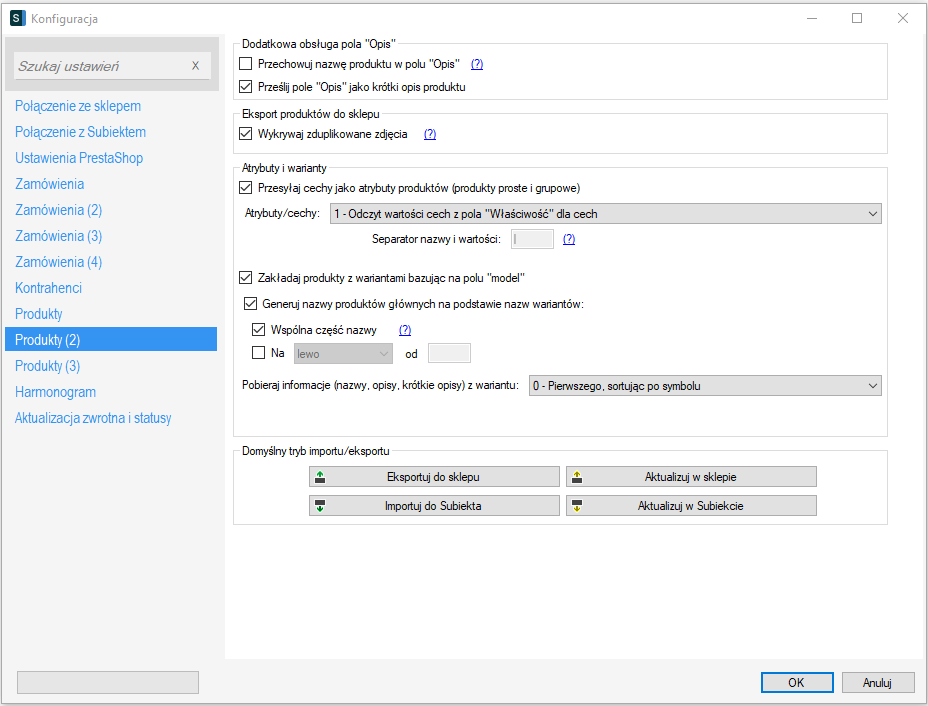The height and width of the screenshot is (706, 928).
Task: Select Aktualizacja zwrotna i statusy
Action: click(x=93, y=418)
